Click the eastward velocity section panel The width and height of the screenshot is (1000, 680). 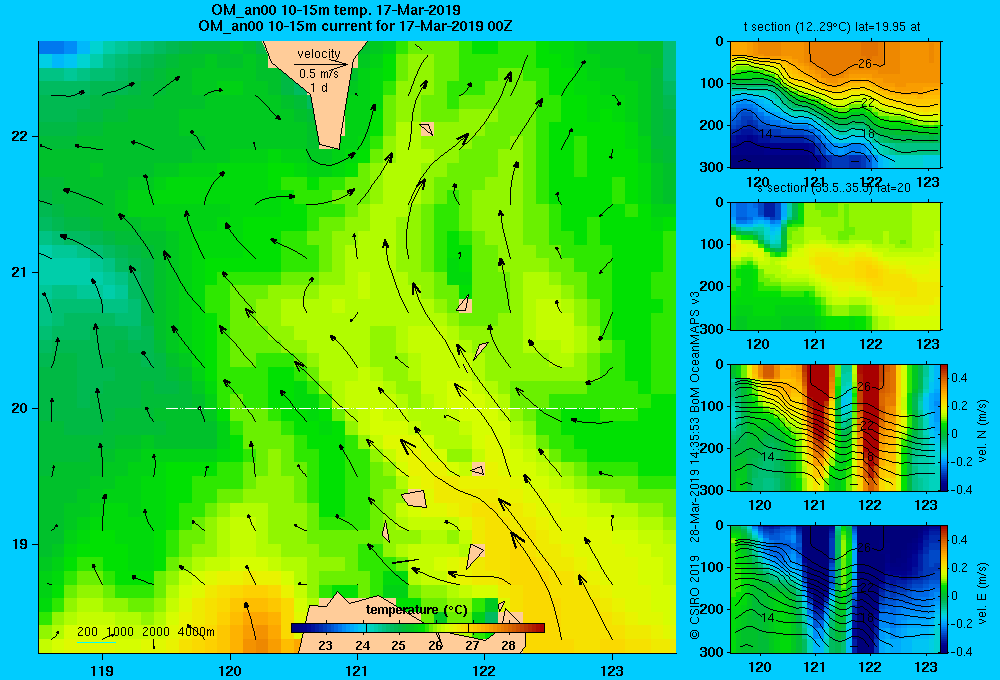tap(835, 589)
